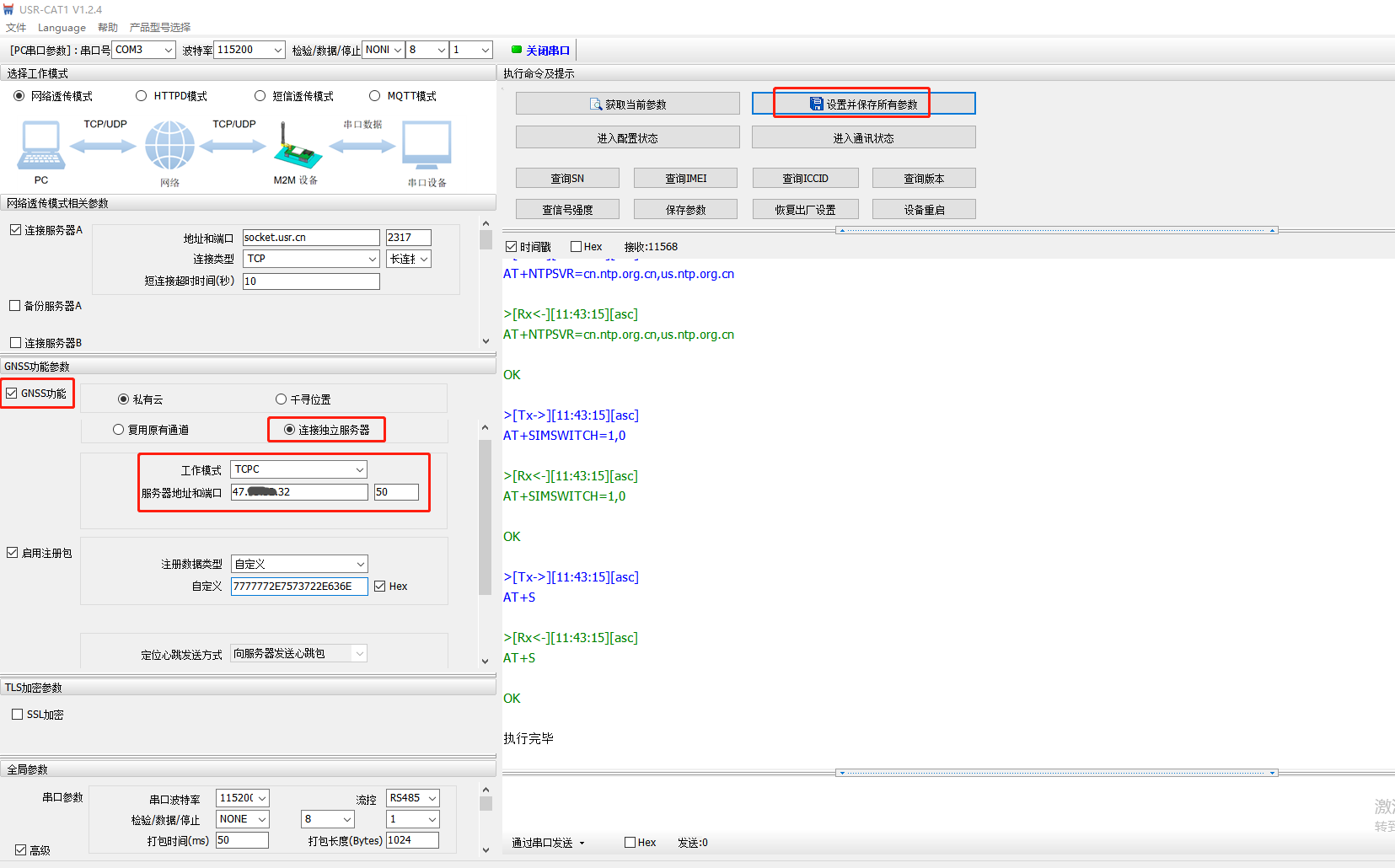This screenshot has width=1395, height=868.
Task: Click the USR-CAT1 app icon in title bar
Action: pos(8,9)
